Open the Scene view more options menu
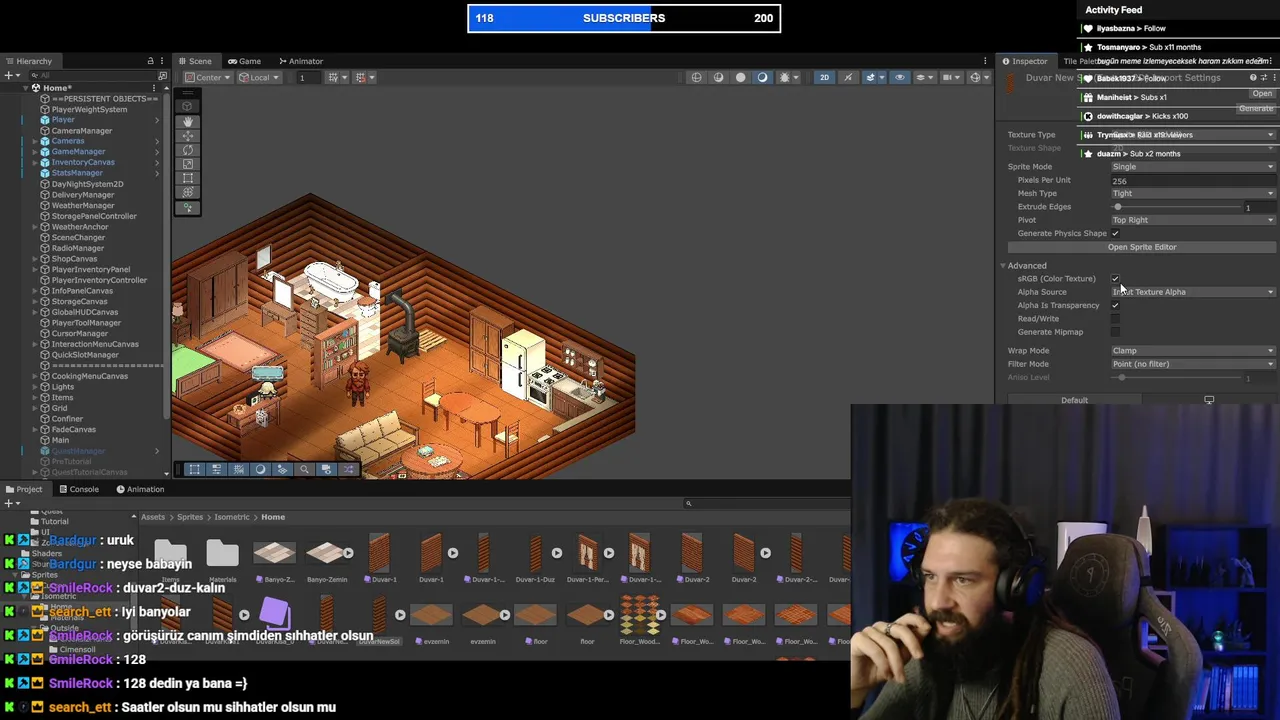This screenshot has height=720, width=1280. tap(985, 61)
